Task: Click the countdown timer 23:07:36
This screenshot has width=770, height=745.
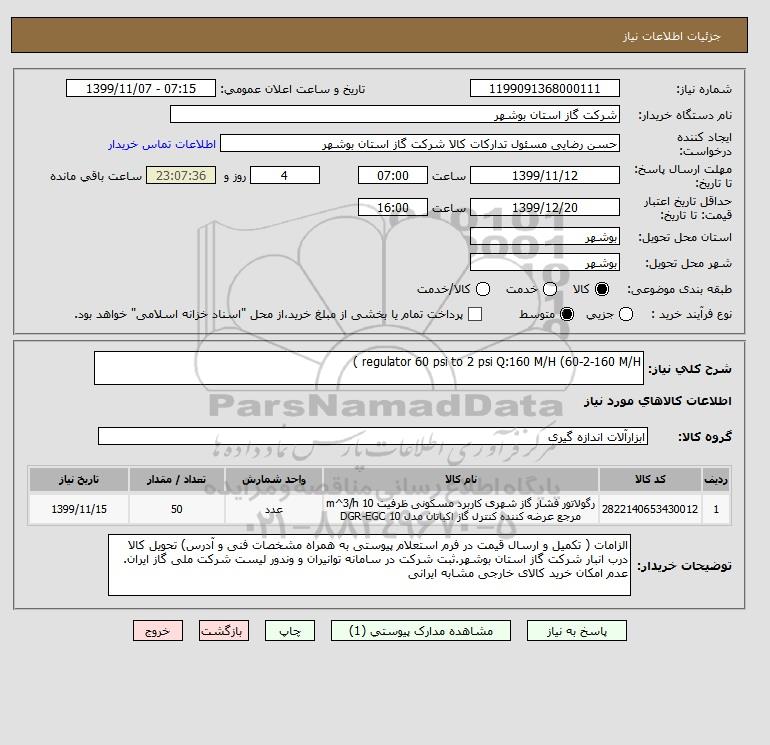Action: click(181, 175)
